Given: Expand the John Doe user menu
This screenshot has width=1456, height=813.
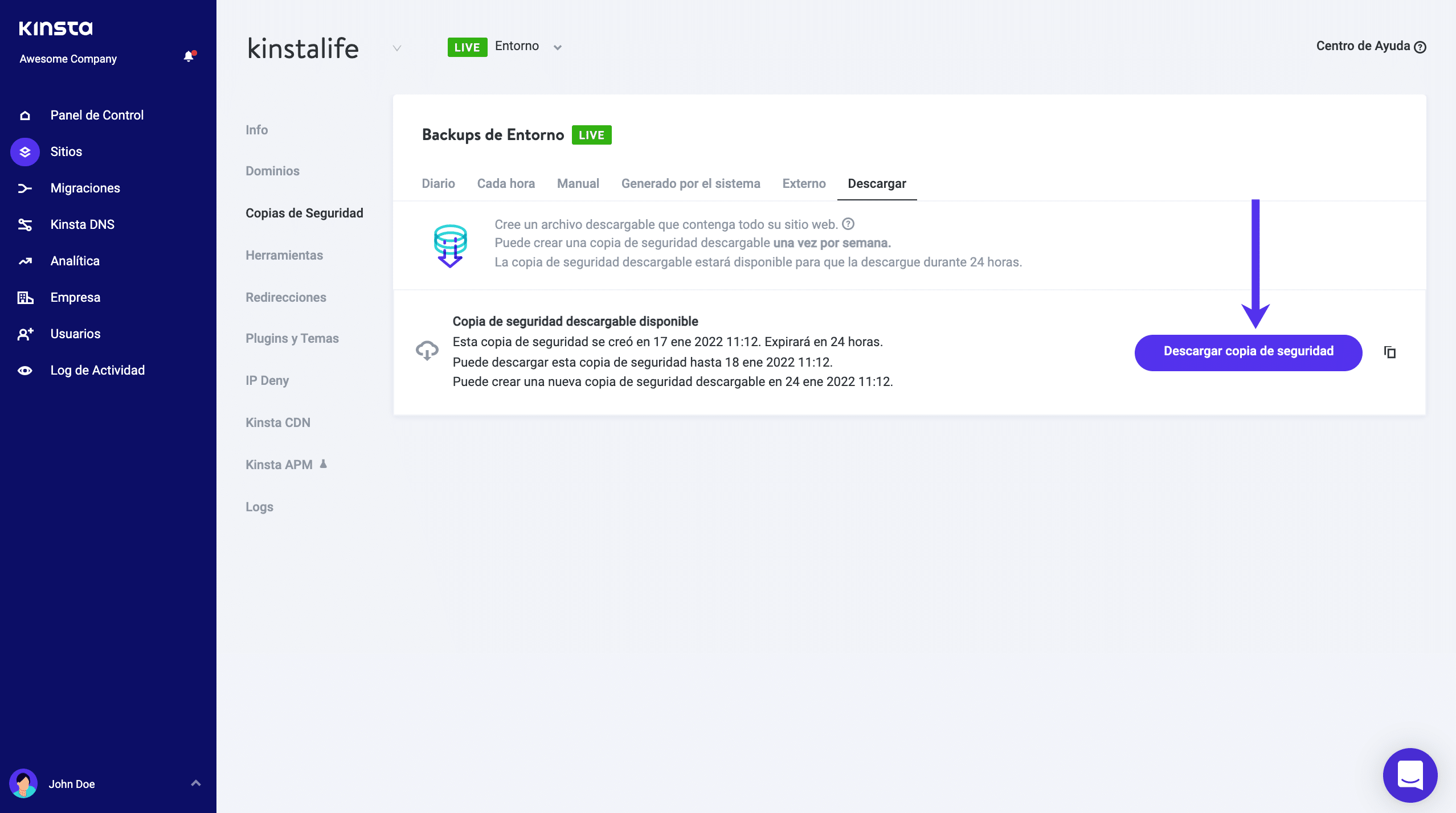Looking at the screenshot, I should 195,783.
